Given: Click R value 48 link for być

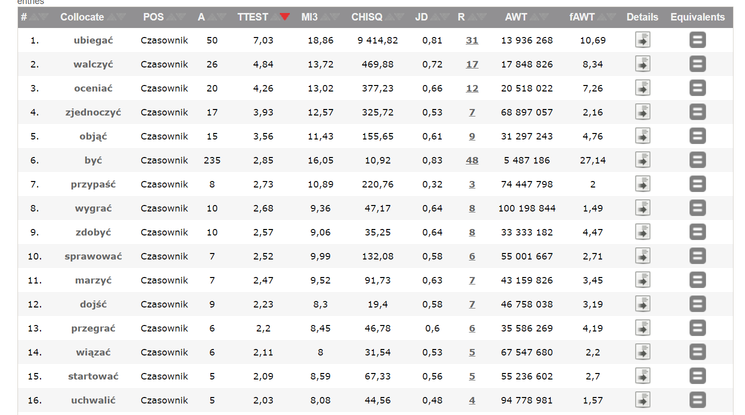Looking at the screenshot, I should point(472,160).
